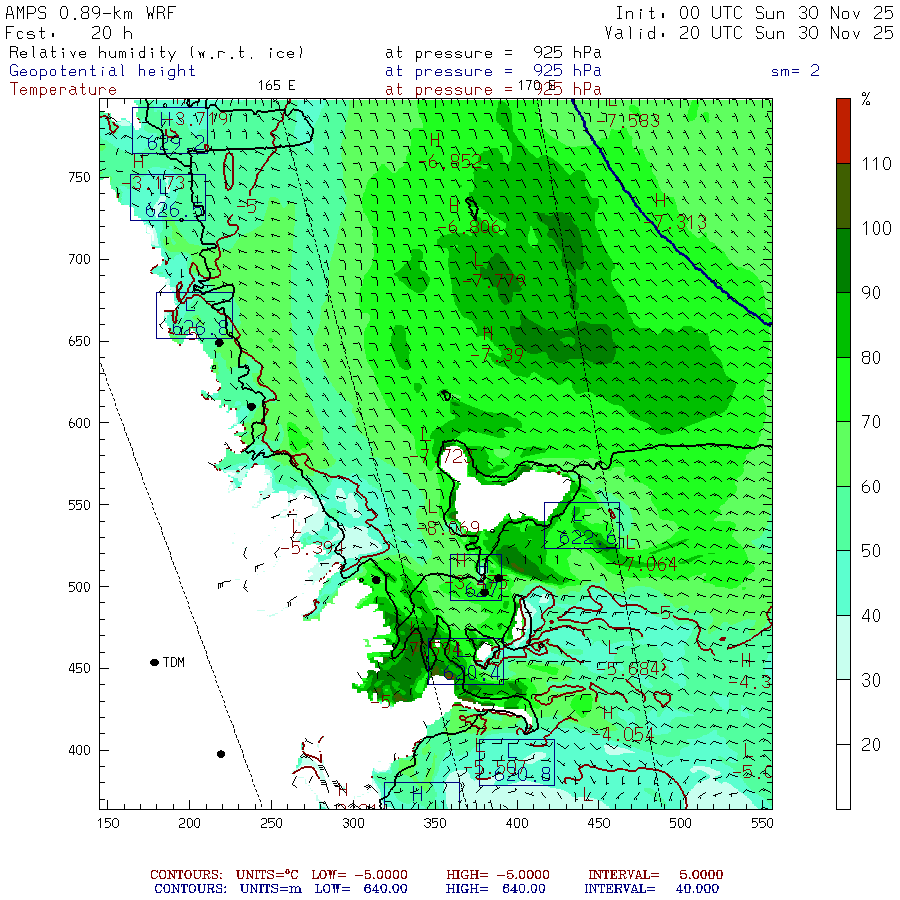Click the blue "INTERVAL= 40.000" contour text
The width and height of the screenshot is (900, 900).
651,889
